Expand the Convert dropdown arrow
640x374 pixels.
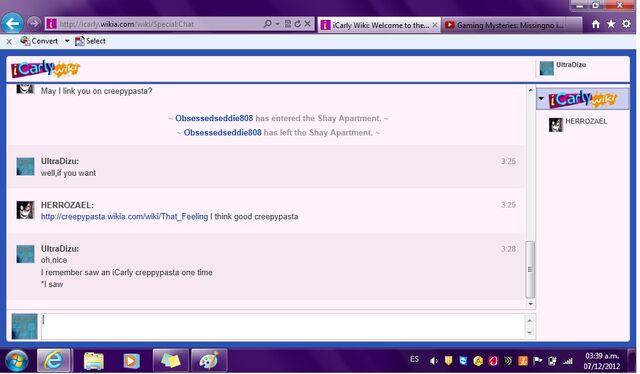point(67,41)
